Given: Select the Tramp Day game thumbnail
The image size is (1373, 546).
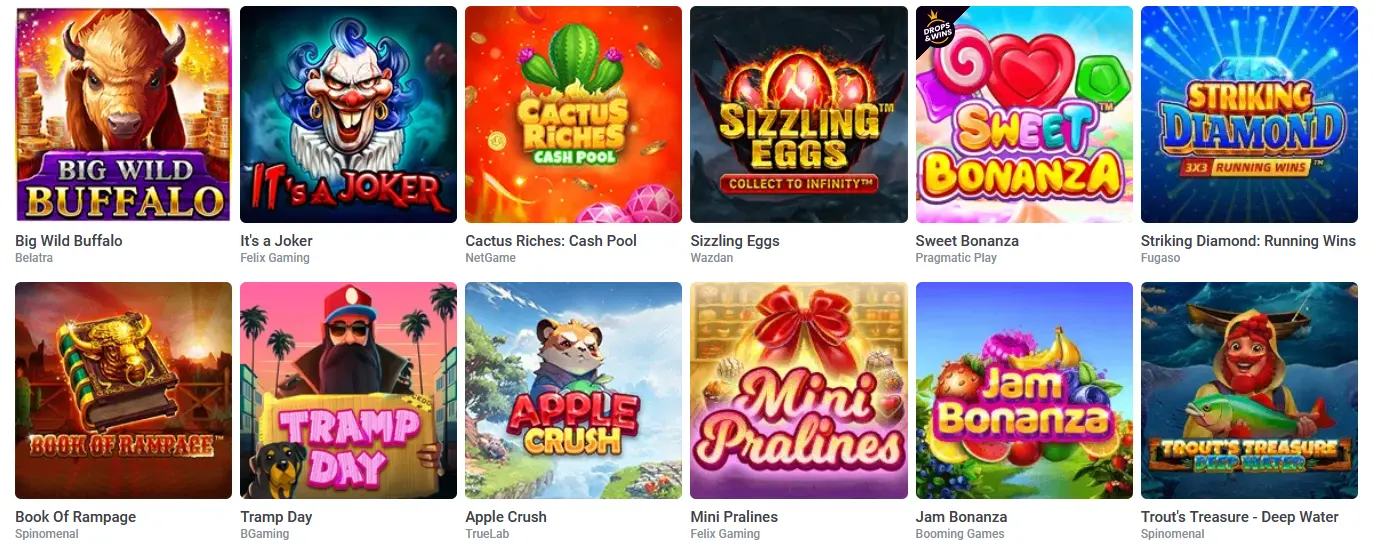Looking at the screenshot, I should [349, 390].
